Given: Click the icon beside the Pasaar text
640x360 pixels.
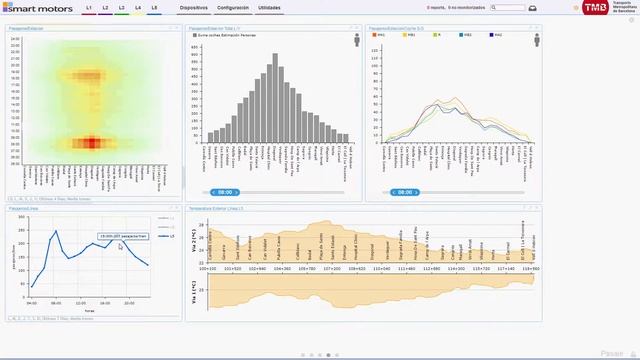Looking at the screenshot, I should (x=633, y=353).
